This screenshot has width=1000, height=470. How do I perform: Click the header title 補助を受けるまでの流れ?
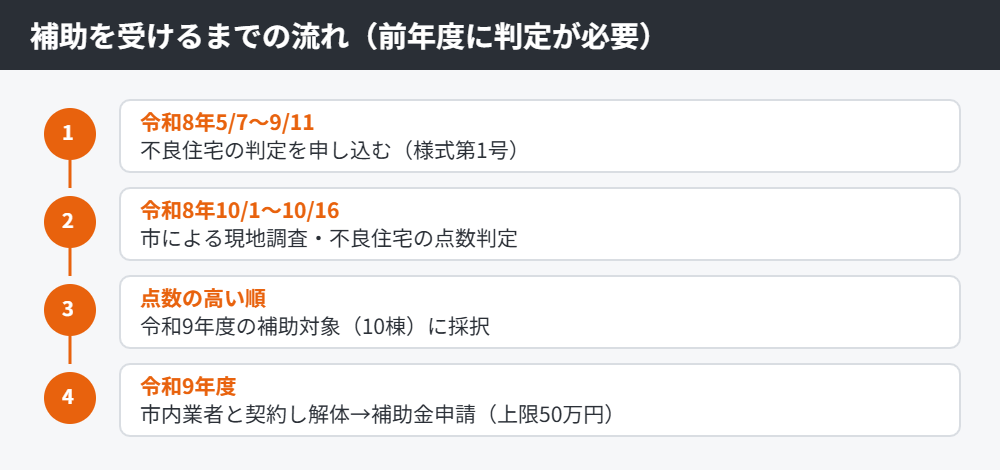pyautogui.click(x=190, y=38)
